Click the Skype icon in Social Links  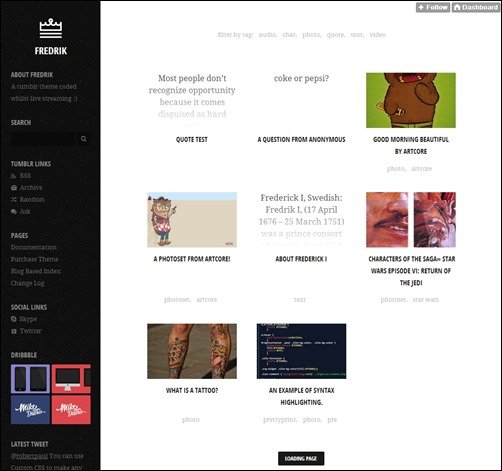coord(14,319)
